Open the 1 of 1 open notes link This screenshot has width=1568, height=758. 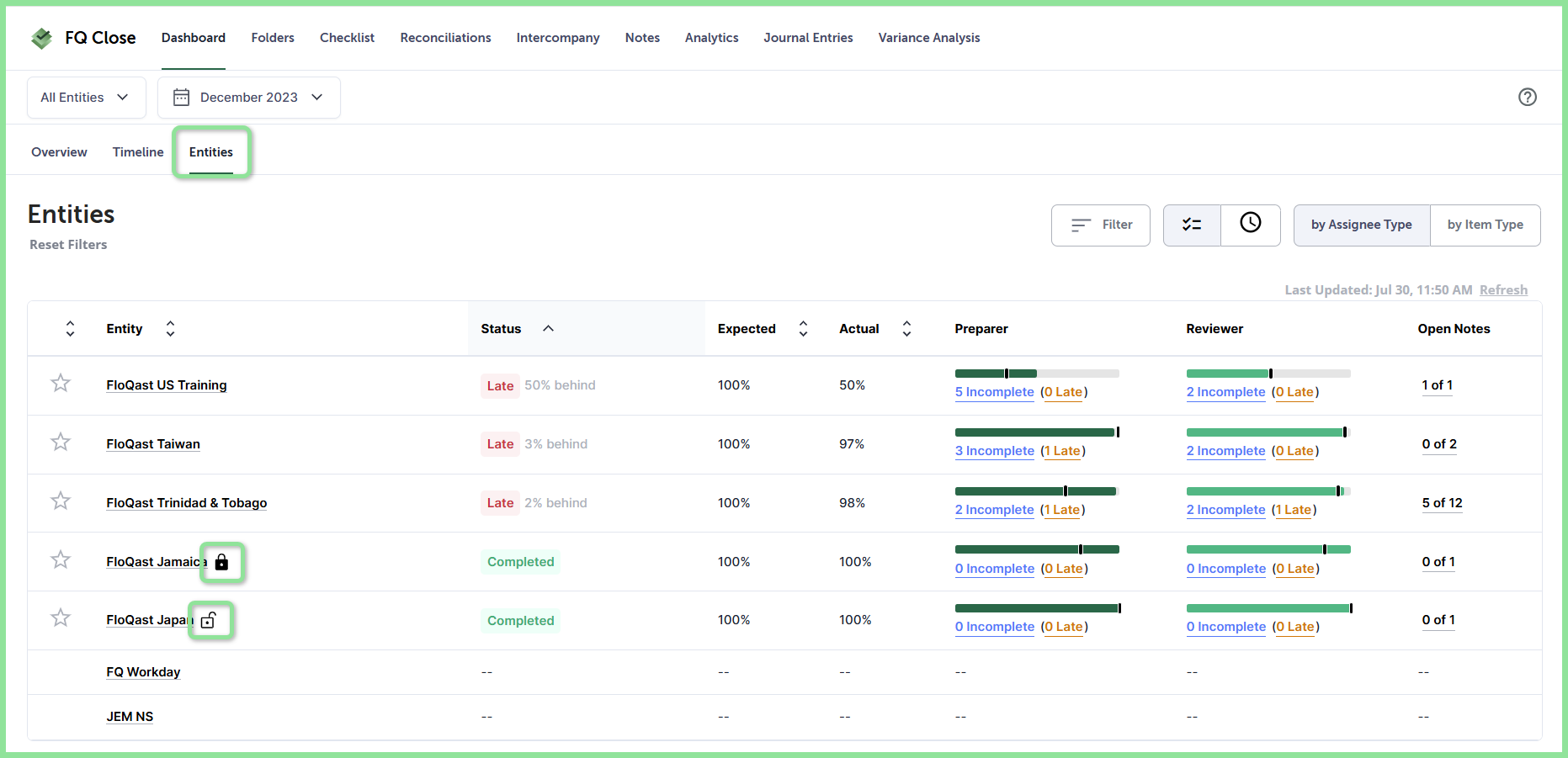pos(1438,385)
